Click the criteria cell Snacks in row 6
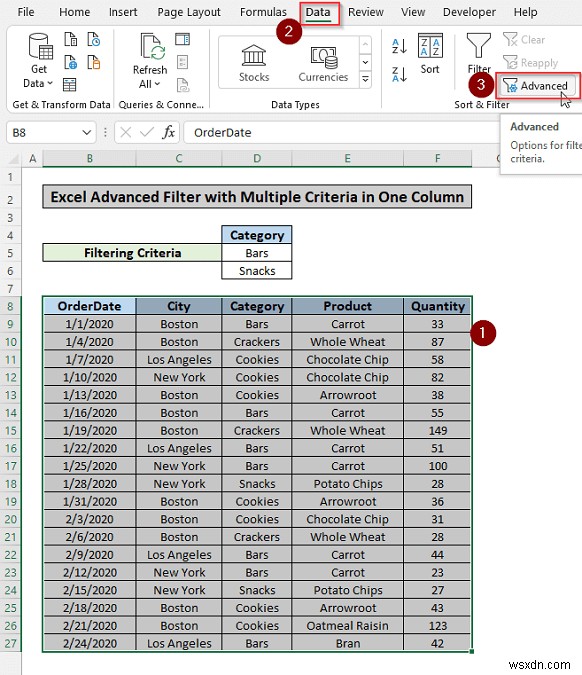This screenshot has height=675, width=582. (257, 271)
